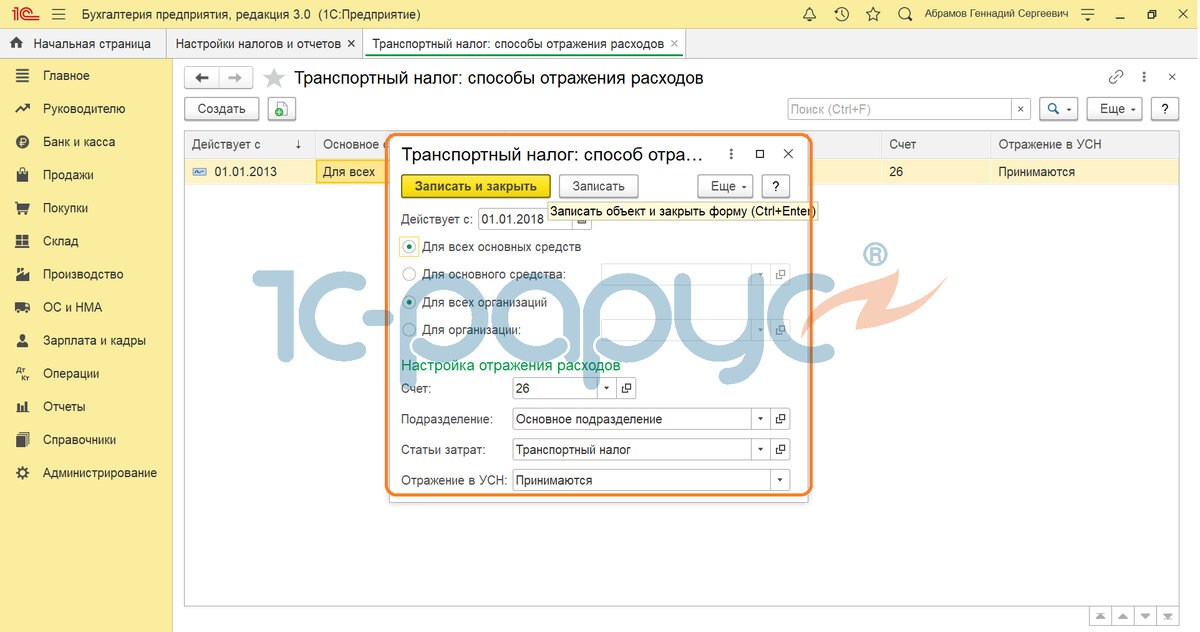Screen dimensions: 1200x632
Task: Get link to the list form
Action: coord(1116,77)
